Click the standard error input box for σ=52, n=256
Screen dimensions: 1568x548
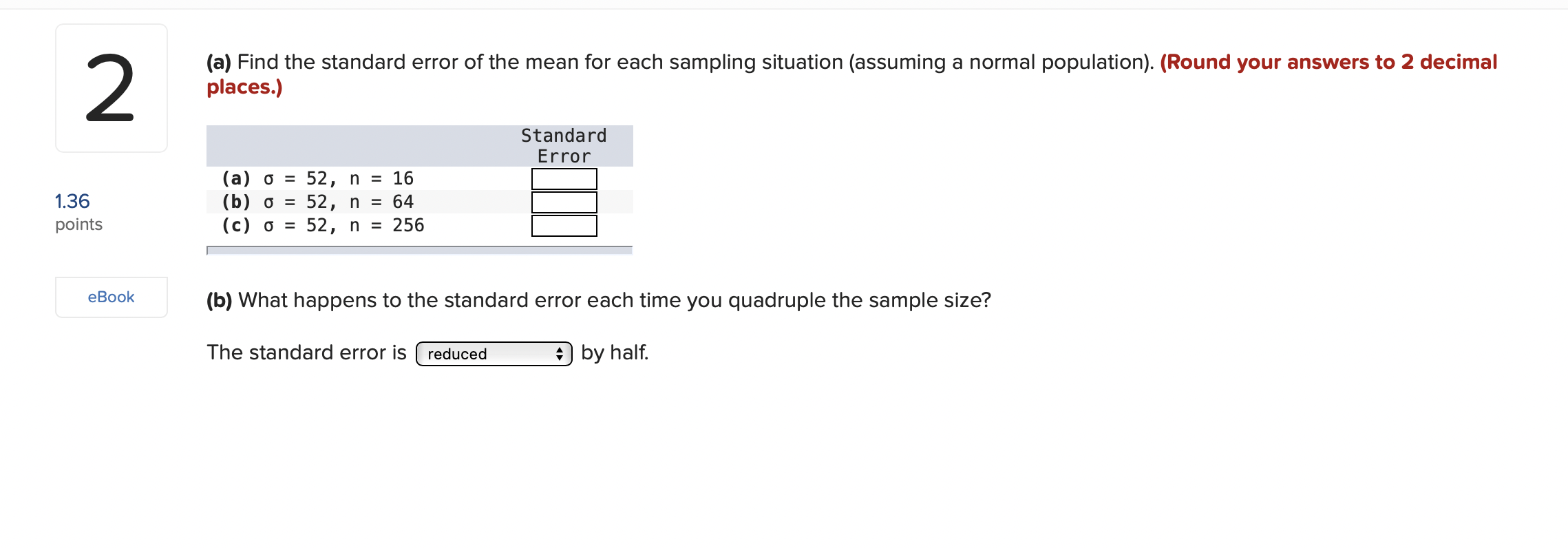pyautogui.click(x=563, y=225)
